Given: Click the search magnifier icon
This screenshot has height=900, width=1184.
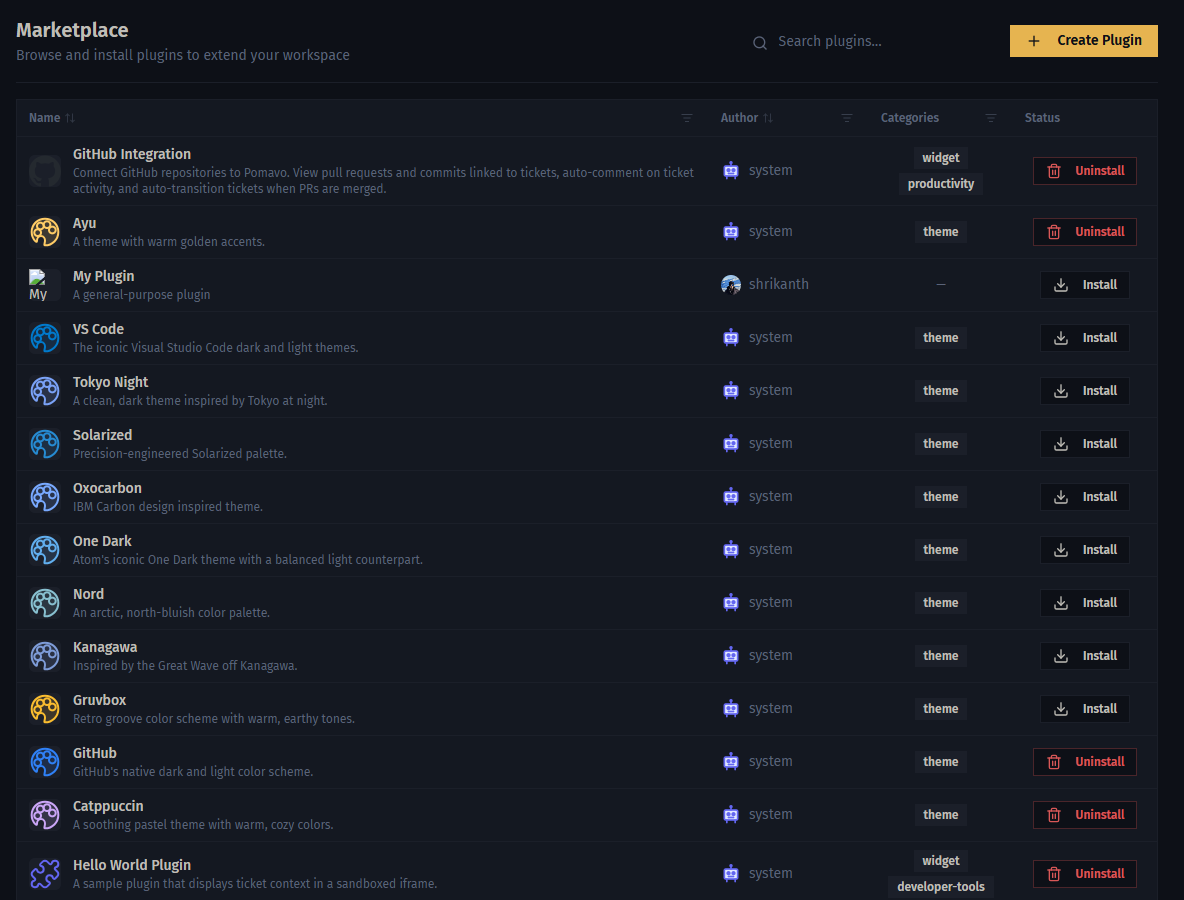Looking at the screenshot, I should [x=760, y=42].
